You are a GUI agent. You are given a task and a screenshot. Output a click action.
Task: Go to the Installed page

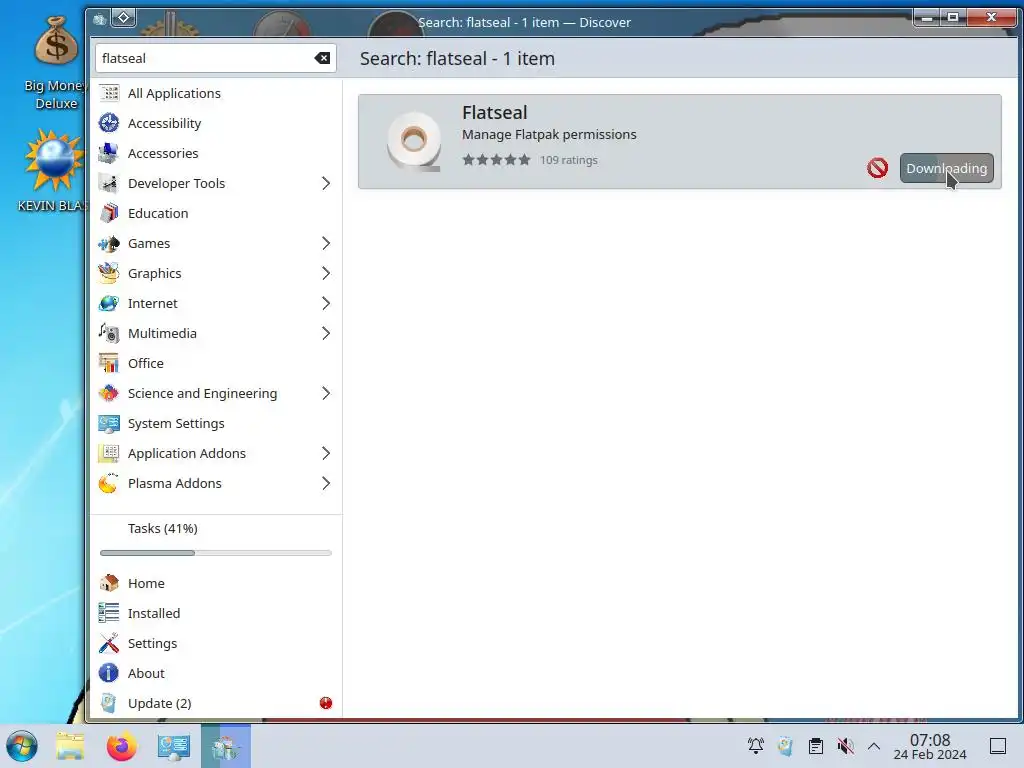(216, 613)
